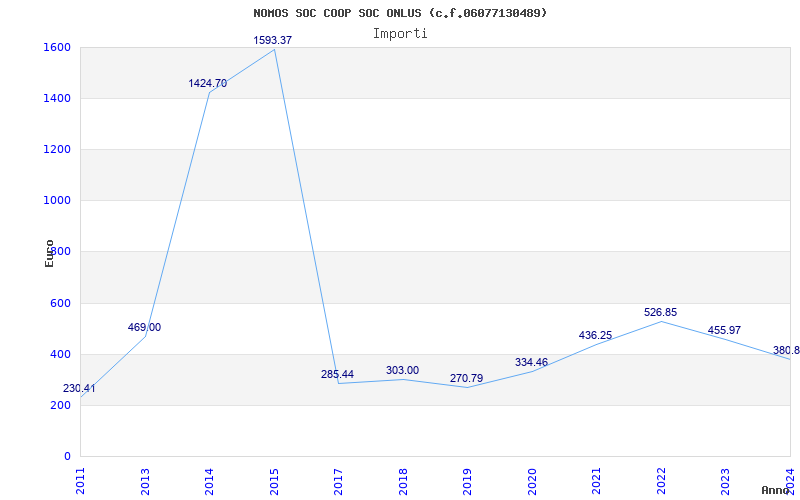Select the 2013 x-axis year label

coord(145,482)
